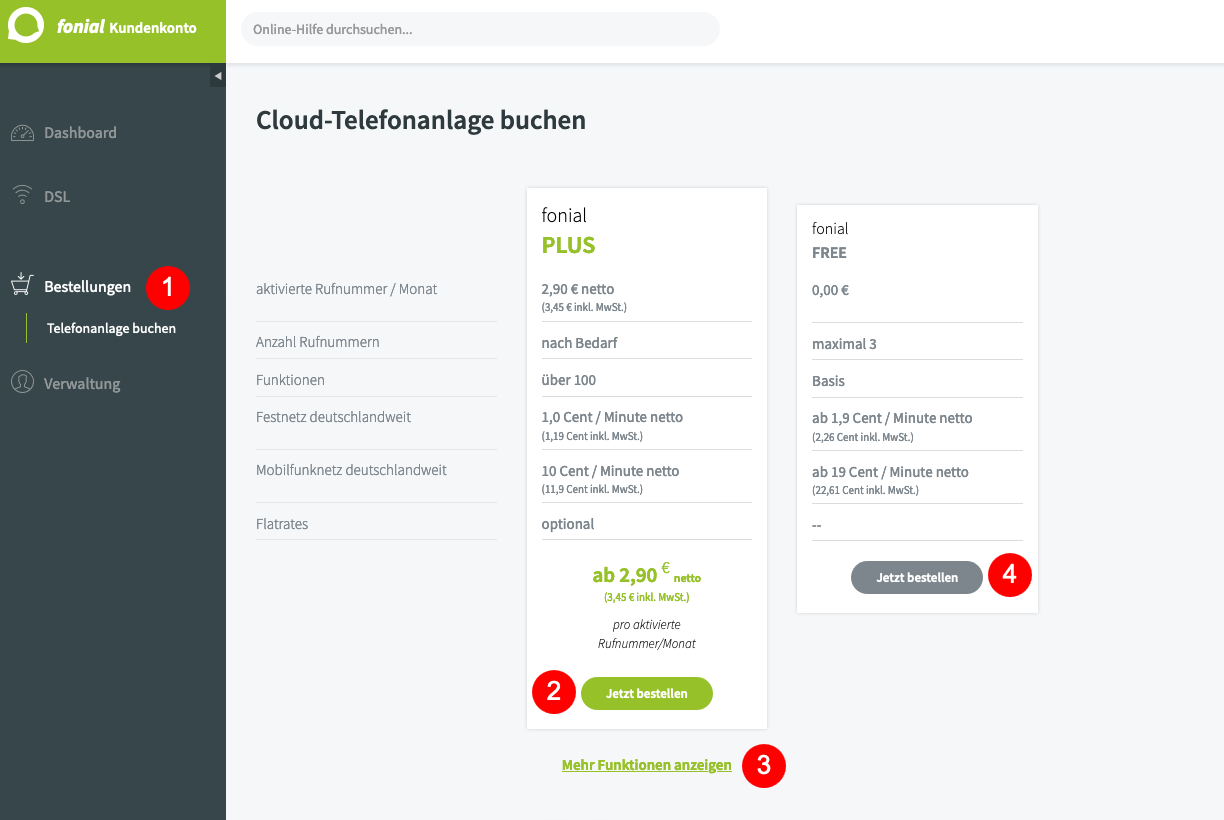Click the Mehr Funktionen anzeigen link
Viewport: 1224px width, 820px height.
[x=647, y=765]
